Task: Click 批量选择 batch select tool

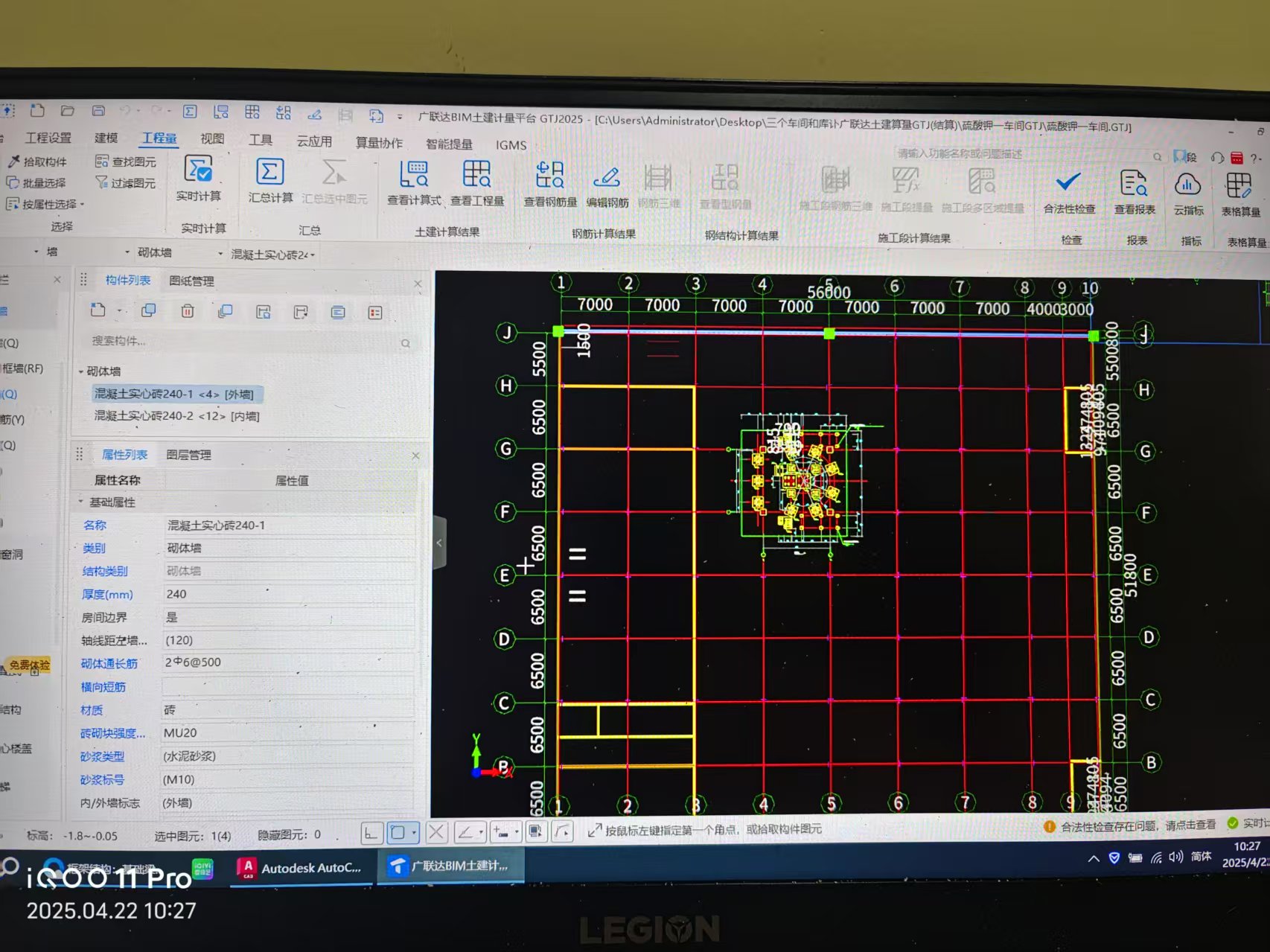Action: tap(36, 182)
